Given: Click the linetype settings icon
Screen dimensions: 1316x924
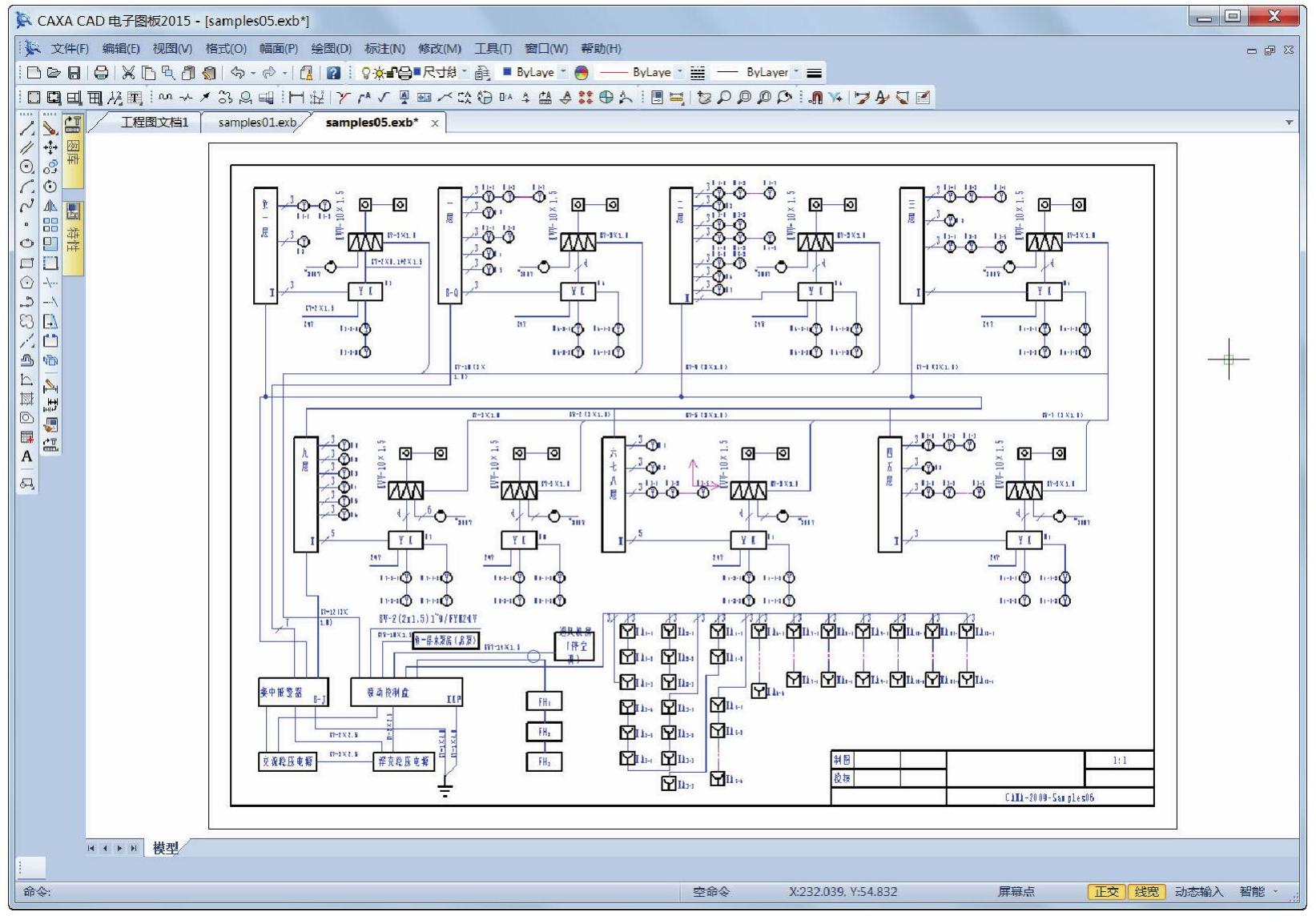Looking at the screenshot, I should tap(698, 73).
